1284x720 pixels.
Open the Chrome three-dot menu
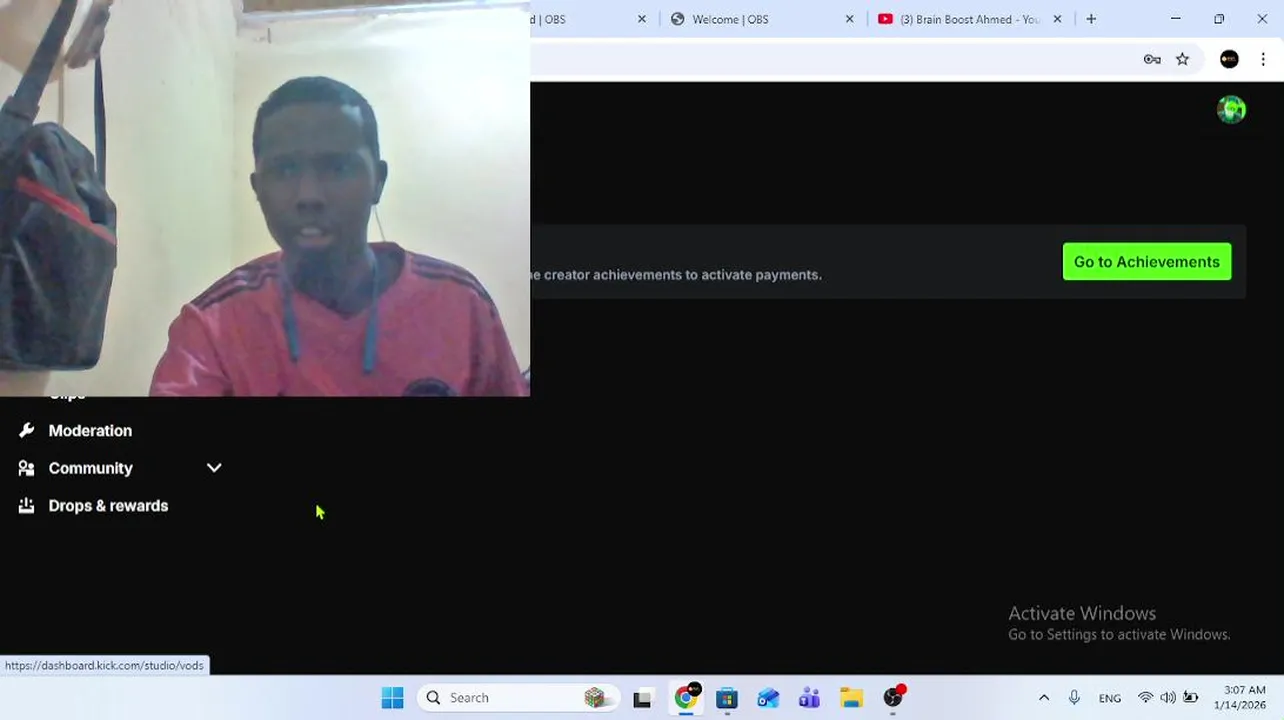tap(1263, 59)
